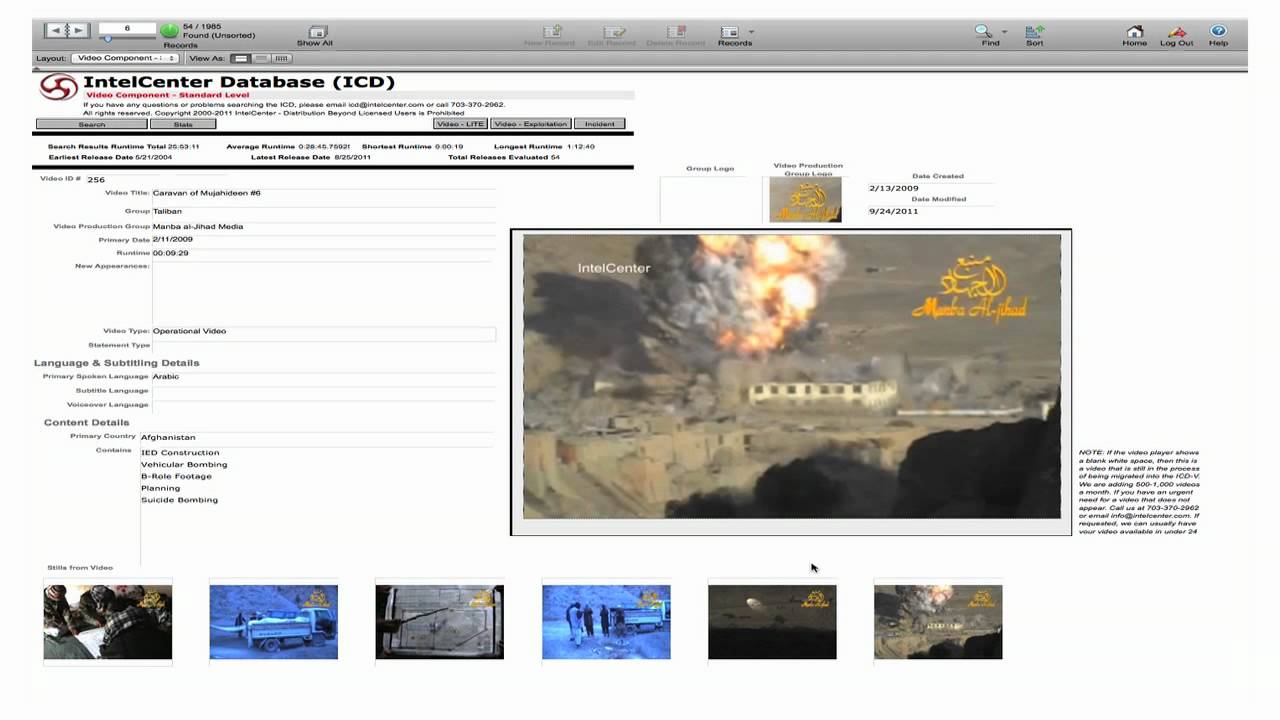Click the Search button
This screenshot has height=720, width=1280.
pos(92,124)
